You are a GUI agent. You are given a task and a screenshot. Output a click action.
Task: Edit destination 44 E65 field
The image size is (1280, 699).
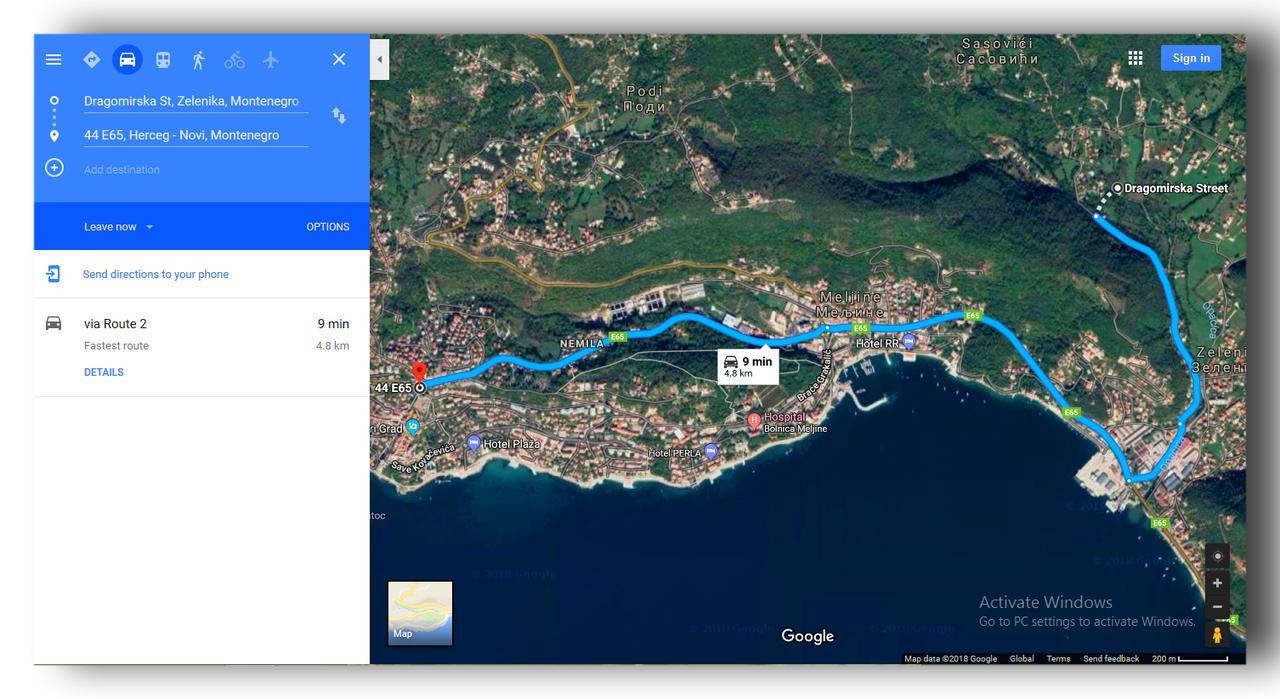coord(195,135)
